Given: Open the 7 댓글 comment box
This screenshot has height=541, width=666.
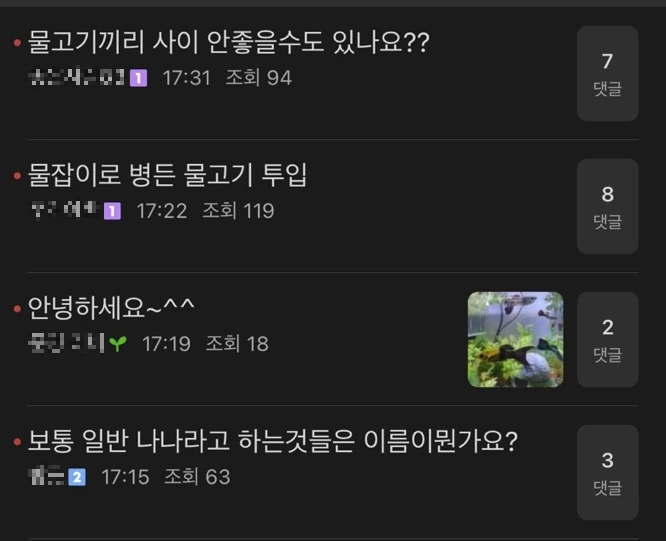Looking at the screenshot, I should pyautogui.click(x=607, y=73).
